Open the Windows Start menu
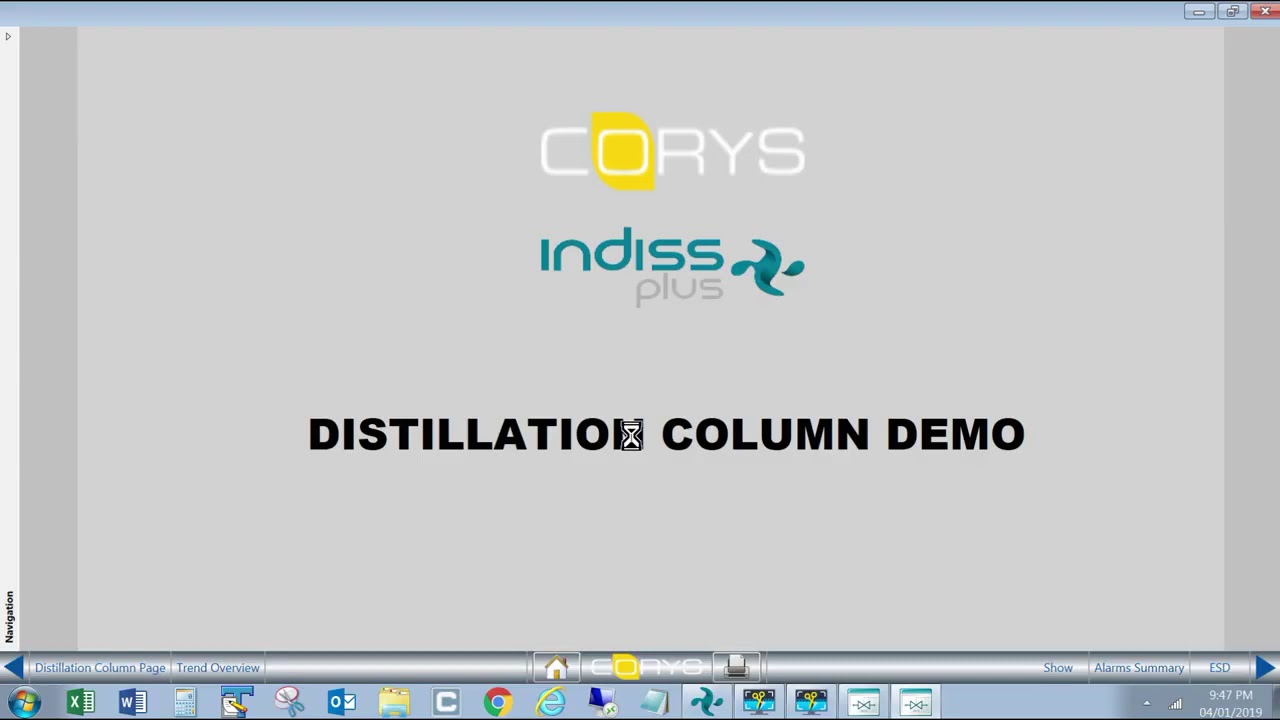 [x=24, y=702]
